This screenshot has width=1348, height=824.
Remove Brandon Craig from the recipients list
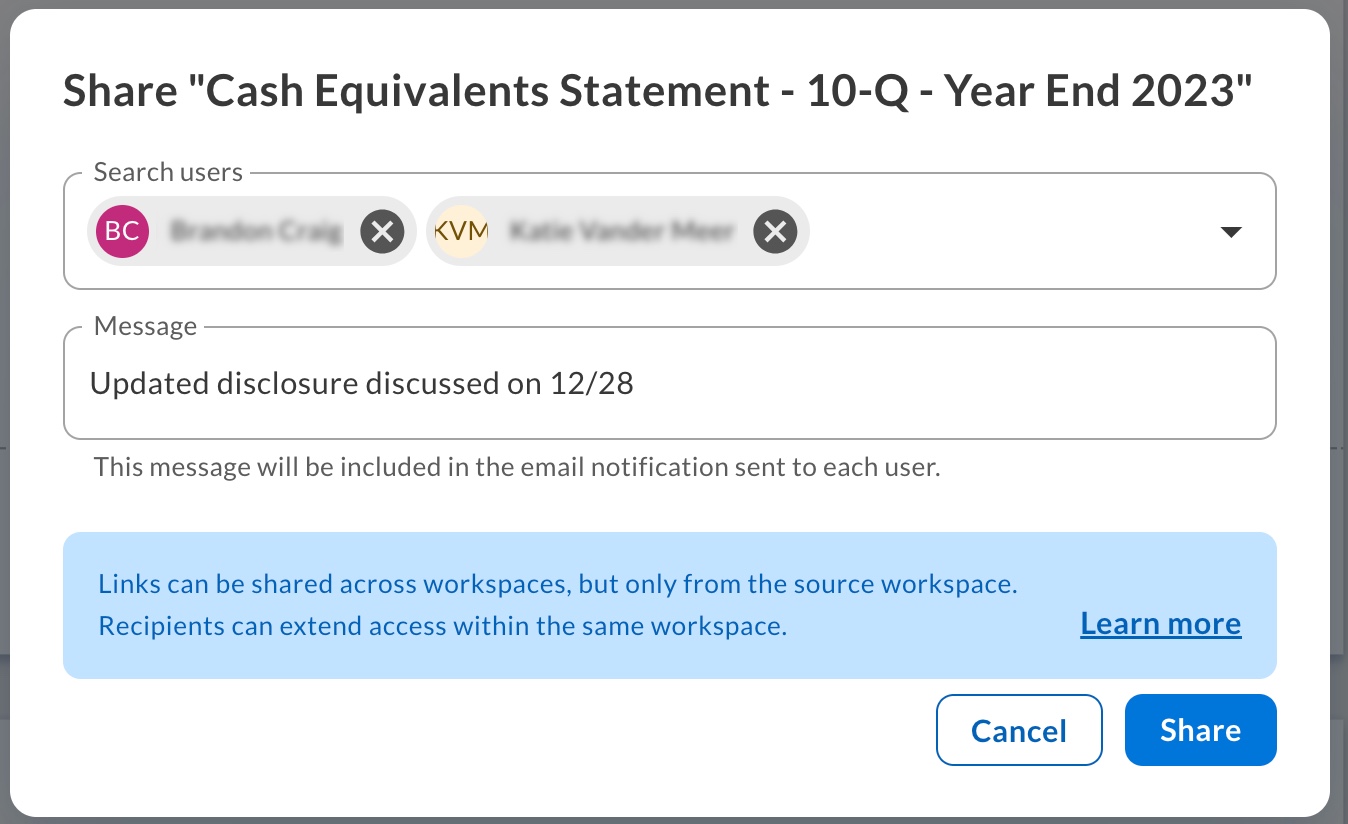pos(382,231)
